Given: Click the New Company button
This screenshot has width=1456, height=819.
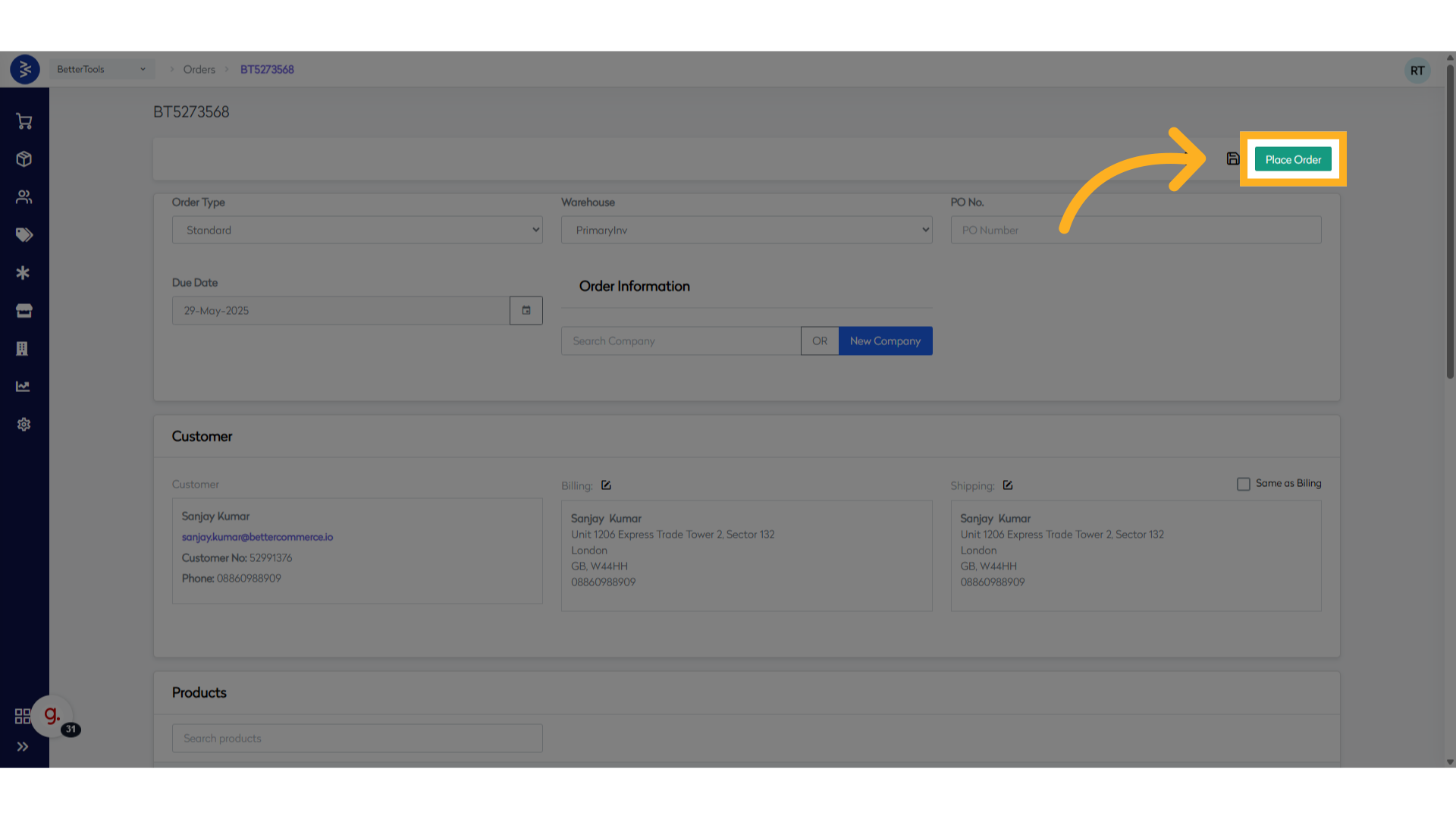Looking at the screenshot, I should (885, 341).
